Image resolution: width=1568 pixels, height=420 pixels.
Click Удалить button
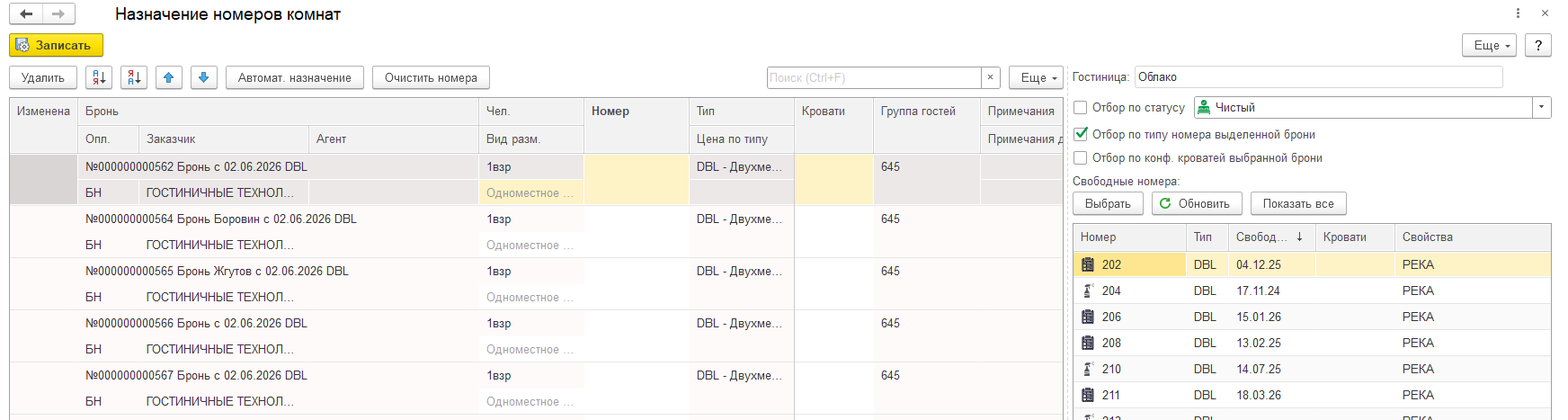click(x=43, y=77)
